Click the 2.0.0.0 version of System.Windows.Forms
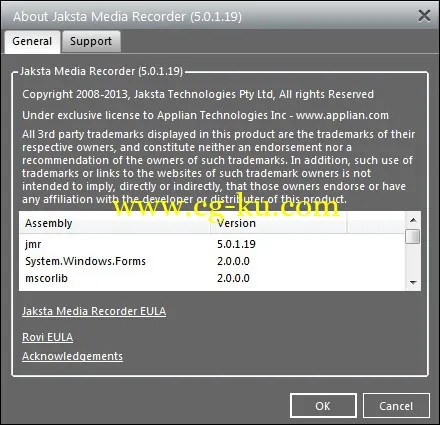The width and height of the screenshot is (440, 425). click(233, 261)
